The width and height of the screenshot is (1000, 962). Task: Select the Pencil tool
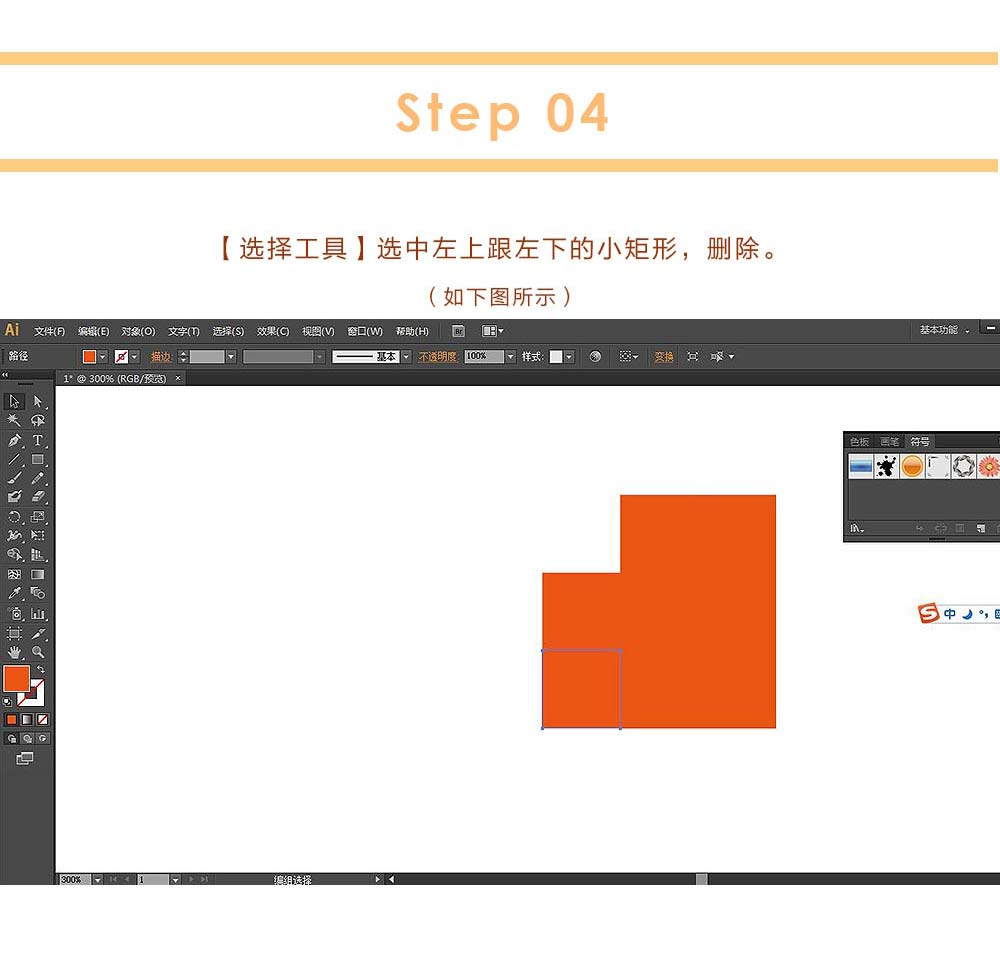click(x=38, y=478)
